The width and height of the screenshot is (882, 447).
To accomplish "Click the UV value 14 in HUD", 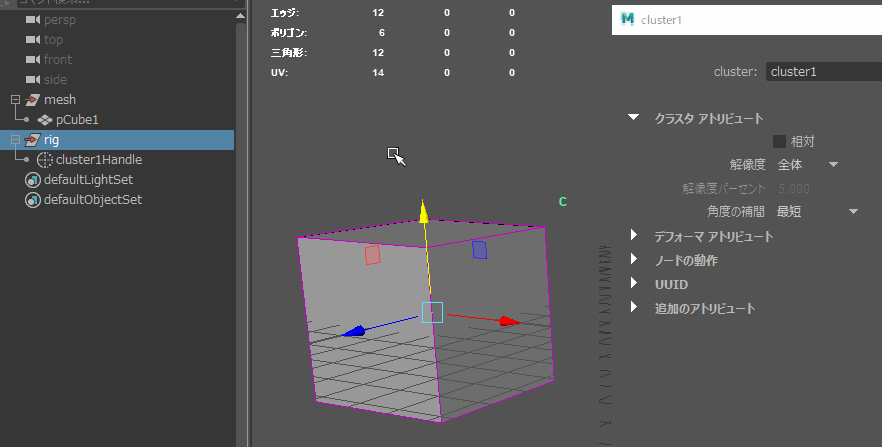I will (378, 73).
